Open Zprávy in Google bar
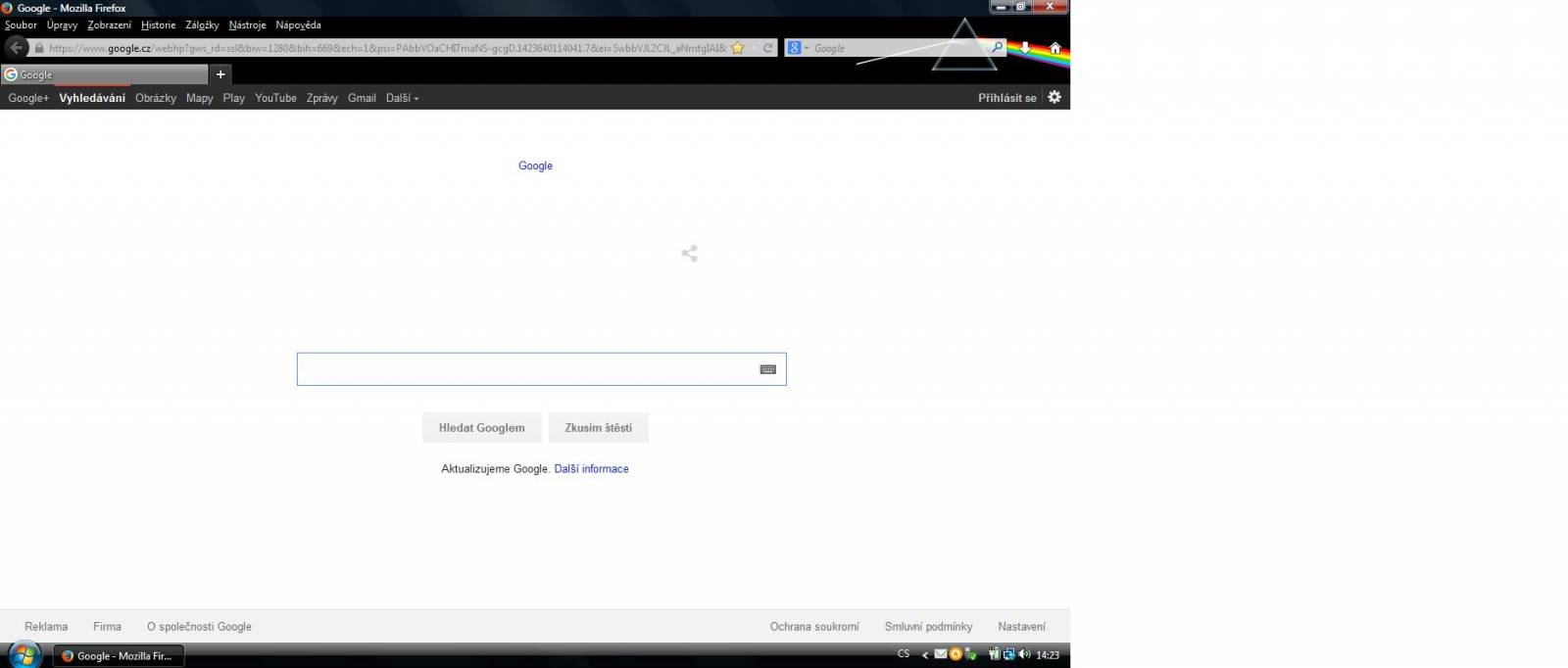This screenshot has width=1568, height=668. coord(321,98)
